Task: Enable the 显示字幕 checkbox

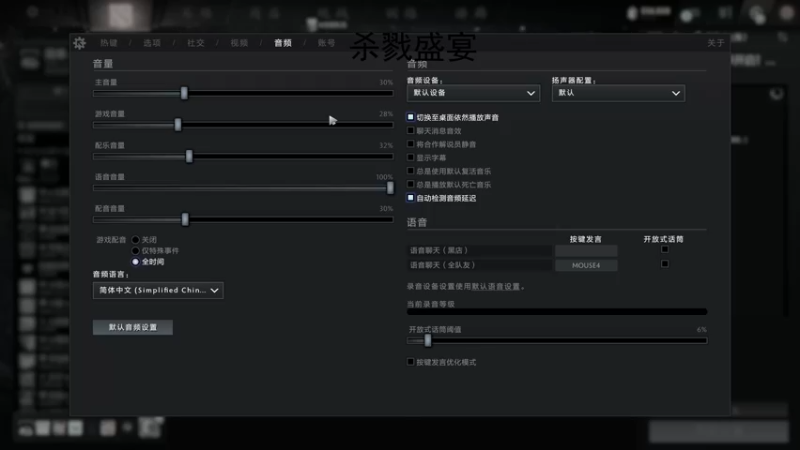Action: pos(411,157)
